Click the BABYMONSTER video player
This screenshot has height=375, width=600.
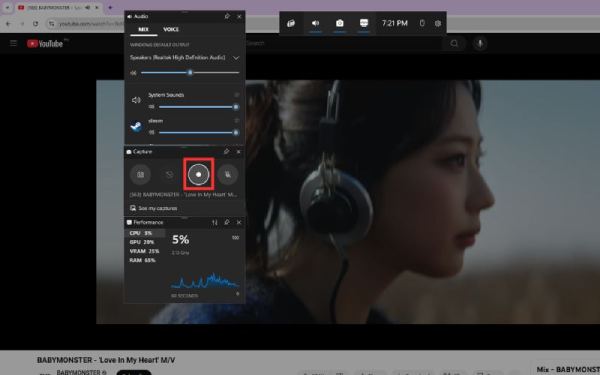click(348, 202)
